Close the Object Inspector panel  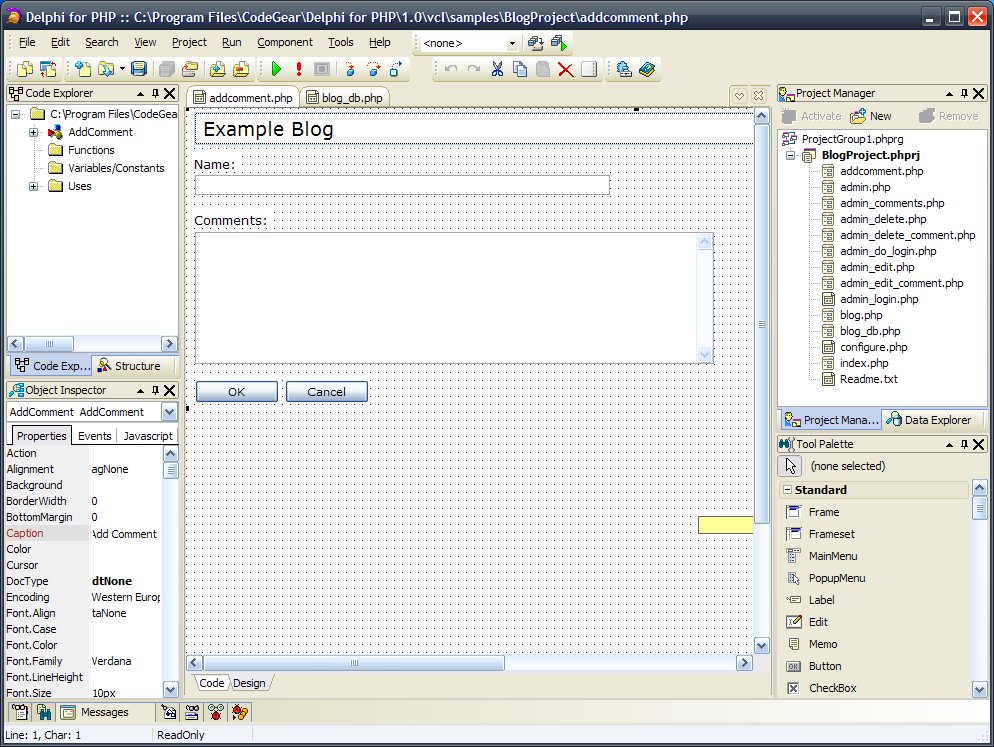pyautogui.click(x=170, y=390)
